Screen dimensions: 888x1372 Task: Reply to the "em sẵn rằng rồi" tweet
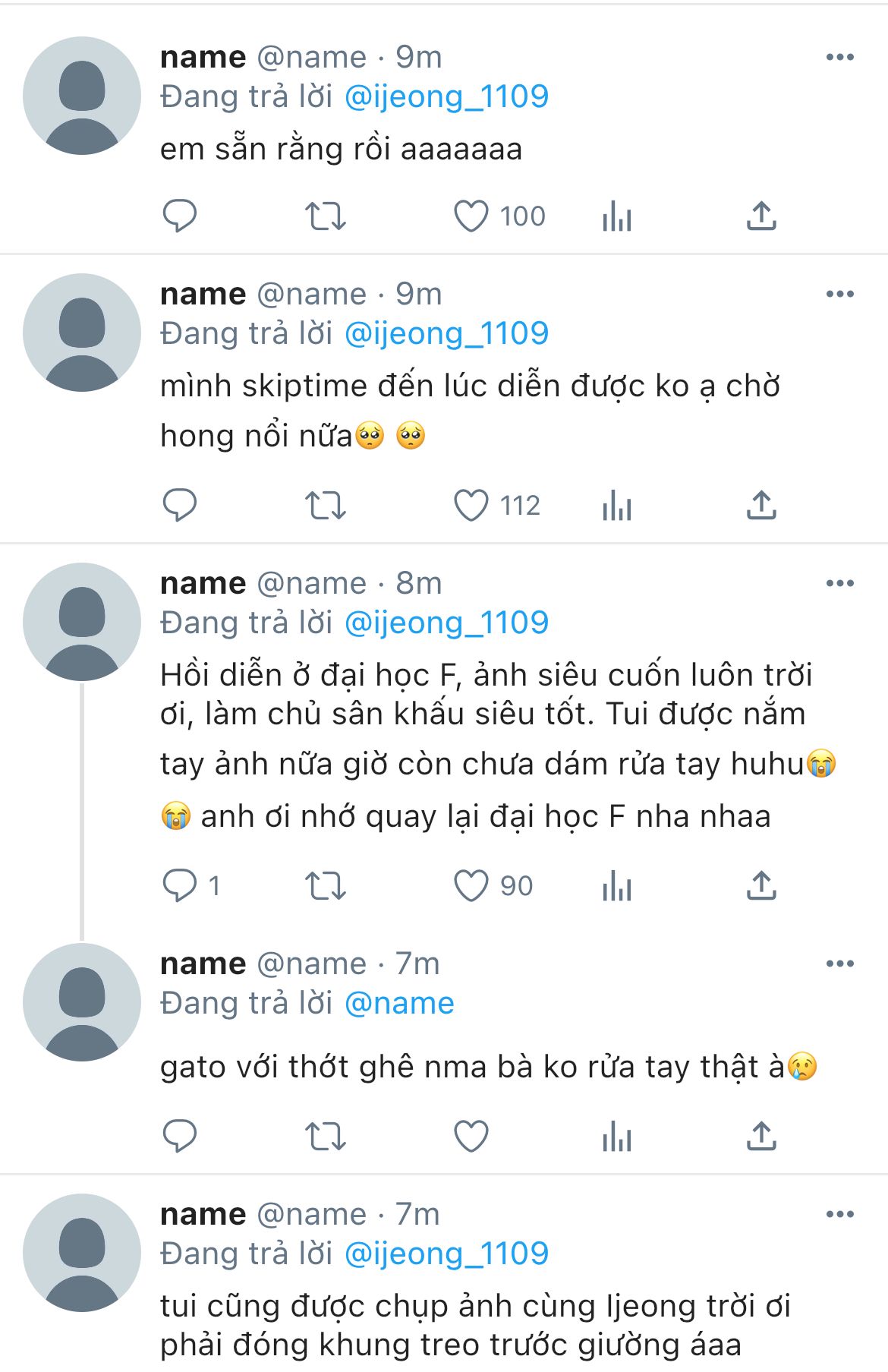(x=180, y=216)
